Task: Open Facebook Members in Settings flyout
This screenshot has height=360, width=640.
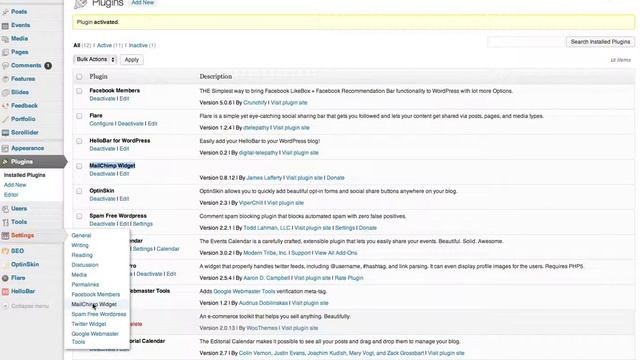Action: point(96,294)
